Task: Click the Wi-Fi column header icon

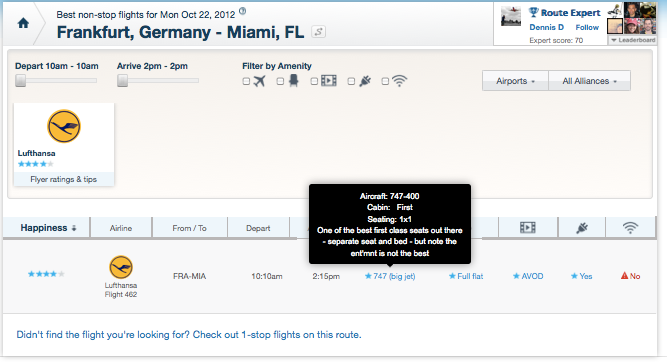Action: (x=630, y=228)
